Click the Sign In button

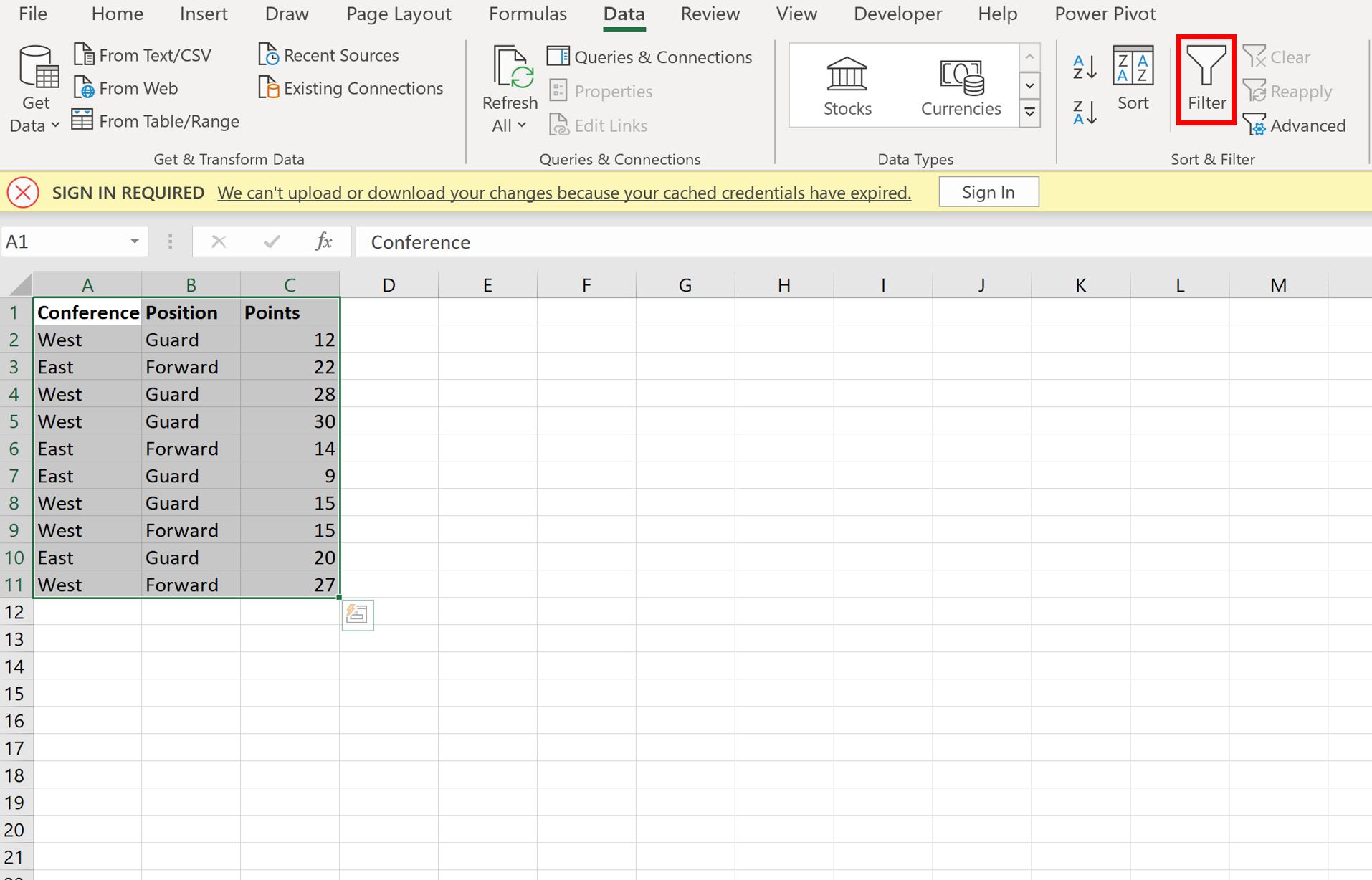click(988, 192)
